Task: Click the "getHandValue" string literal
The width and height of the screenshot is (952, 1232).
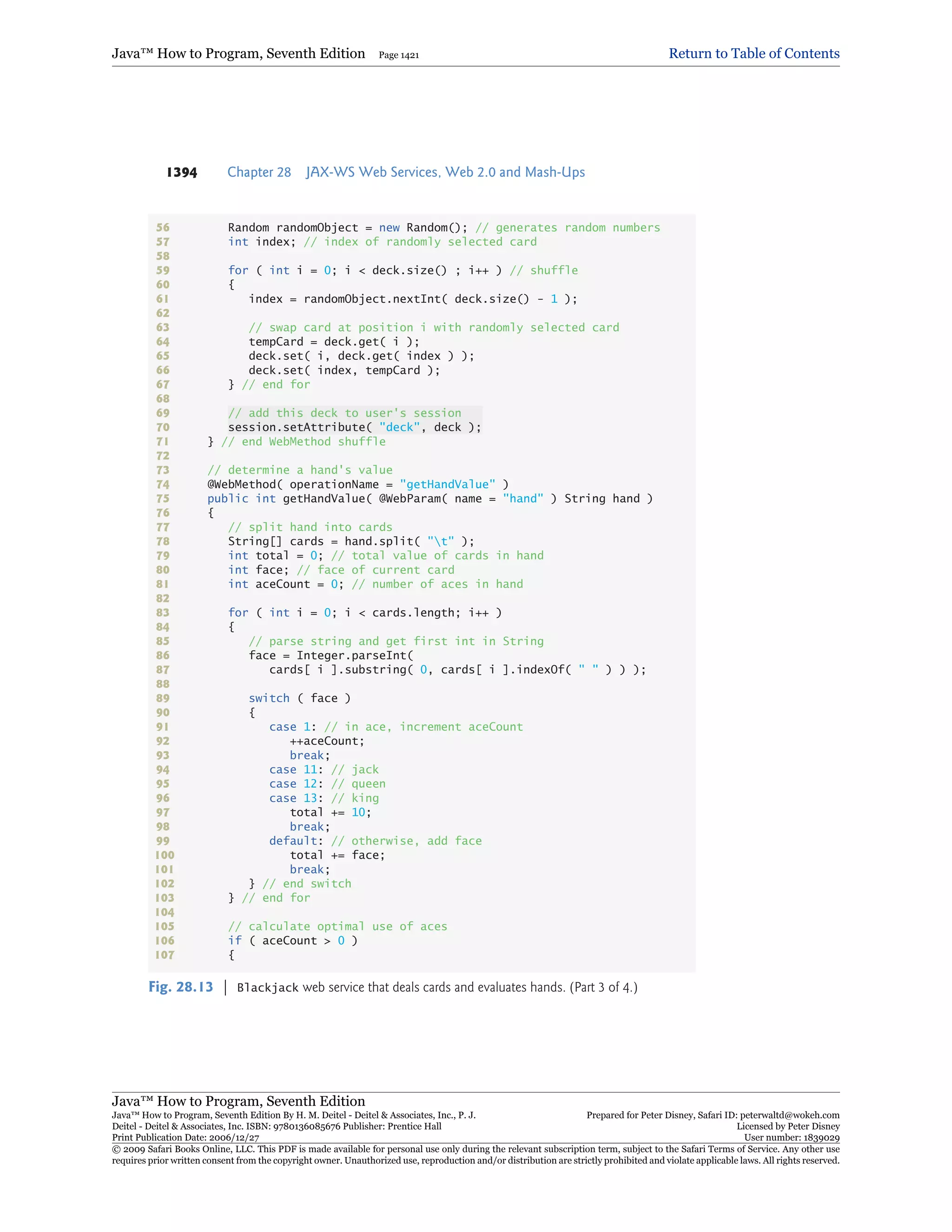Action: pyautogui.click(x=447, y=484)
